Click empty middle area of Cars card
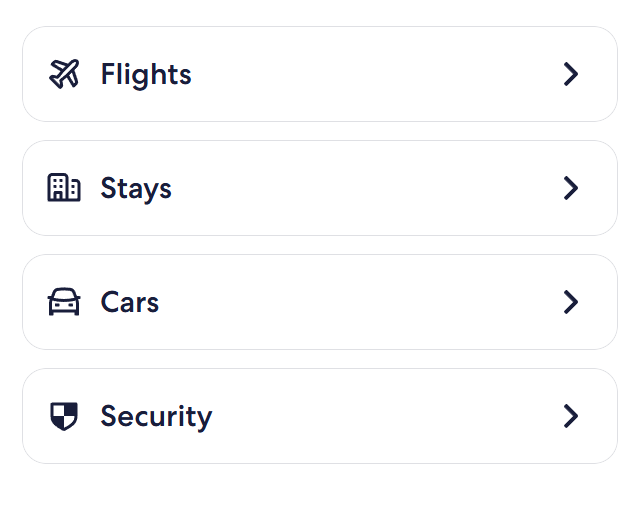The width and height of the screenshot is (628, 511). click(360, 302)
